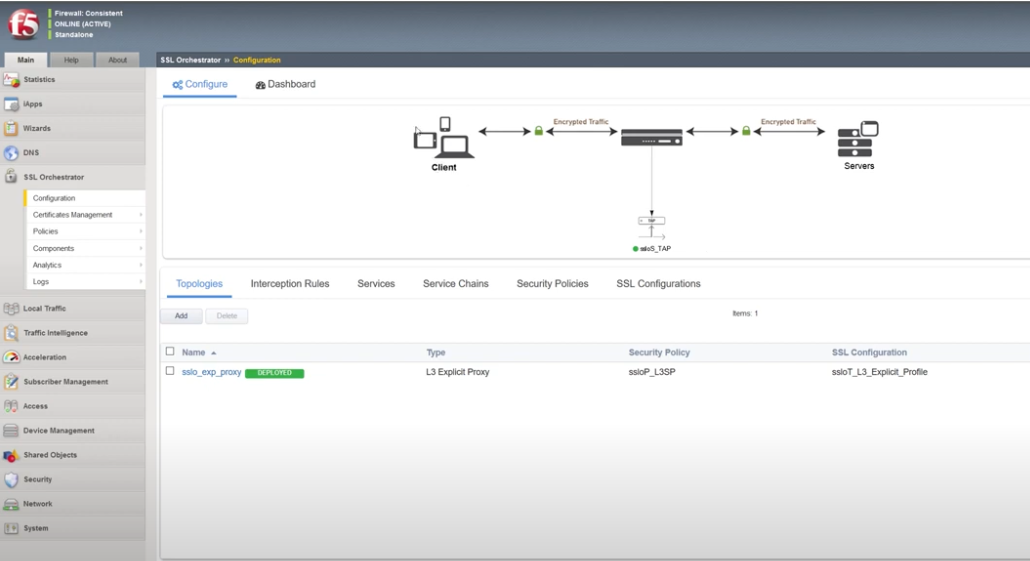Open the Security Policies tab

tap(552, 284)
